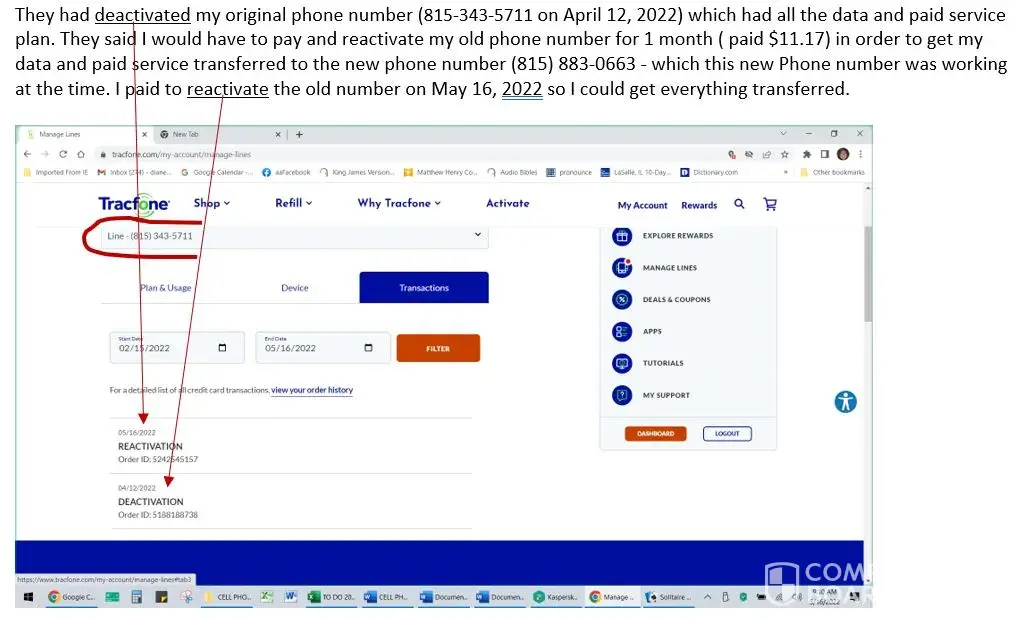Click the accessibility widget icon
Viewport: 1026px width, 626px height.
(846, 402)
